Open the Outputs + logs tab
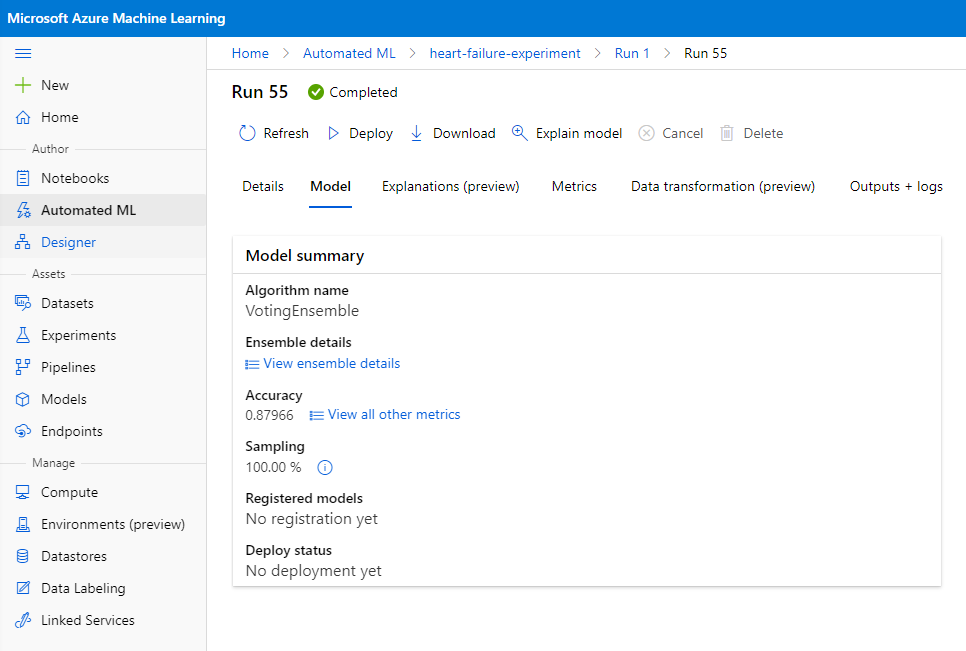The image size is (966, 651). (x=896, y=186)
